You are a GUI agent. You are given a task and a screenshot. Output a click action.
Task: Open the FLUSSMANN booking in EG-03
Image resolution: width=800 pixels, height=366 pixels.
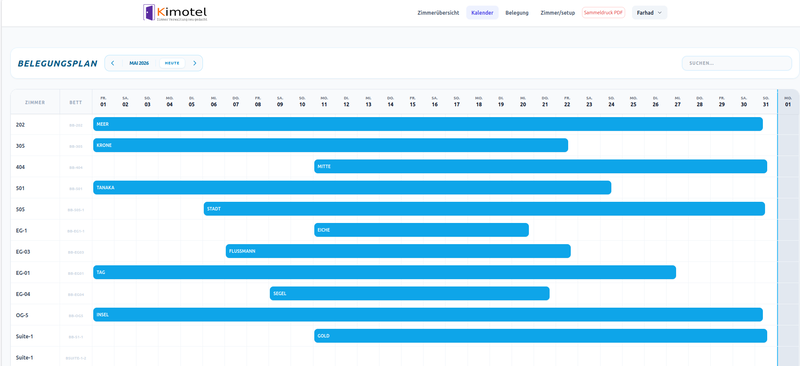398,251
